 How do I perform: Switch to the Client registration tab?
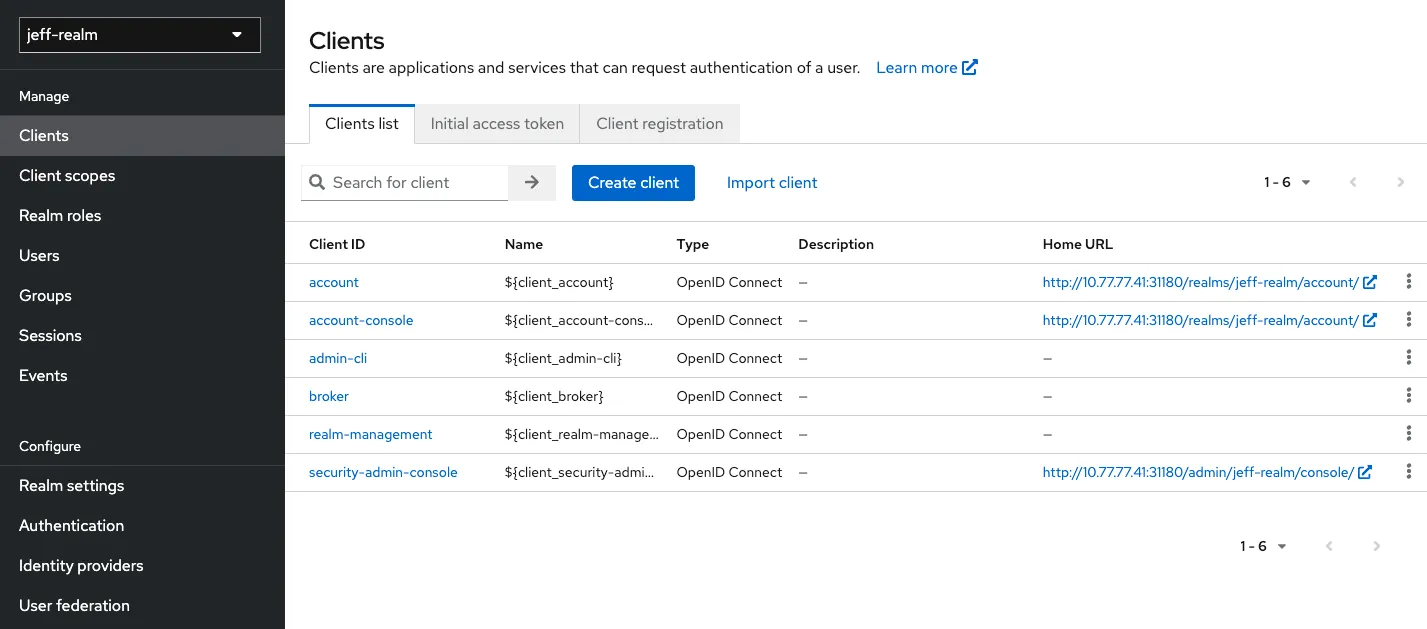660,124
